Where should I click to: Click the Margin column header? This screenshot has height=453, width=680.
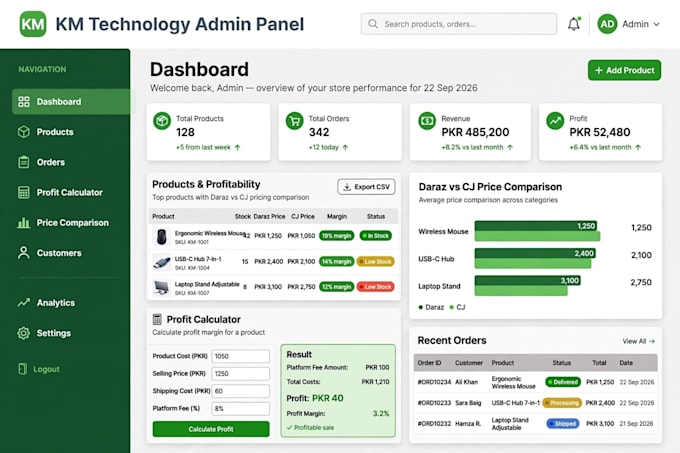point(337,216)
